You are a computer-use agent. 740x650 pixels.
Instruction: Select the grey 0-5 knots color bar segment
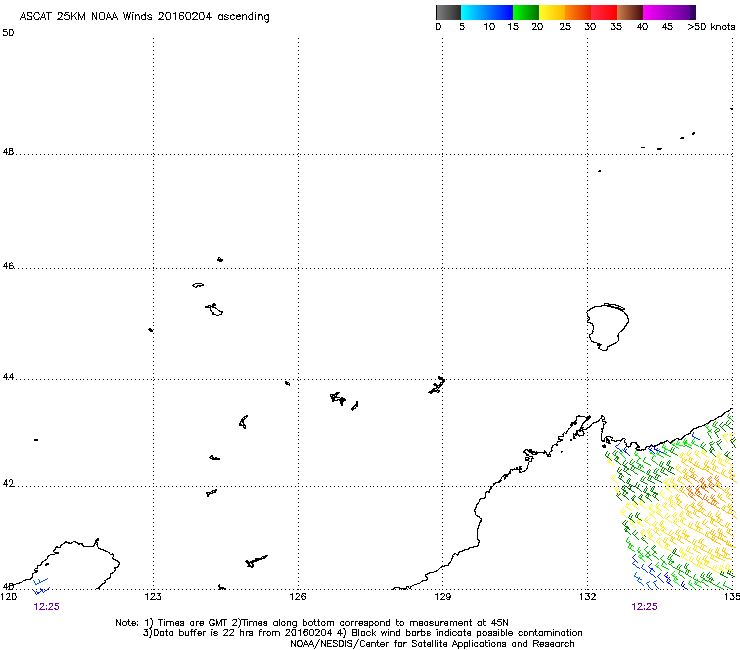coord(448,12)
